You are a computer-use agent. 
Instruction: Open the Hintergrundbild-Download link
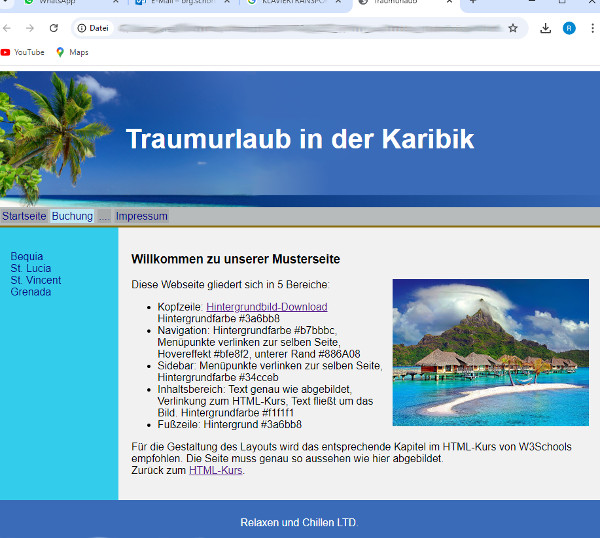(267, 307)
